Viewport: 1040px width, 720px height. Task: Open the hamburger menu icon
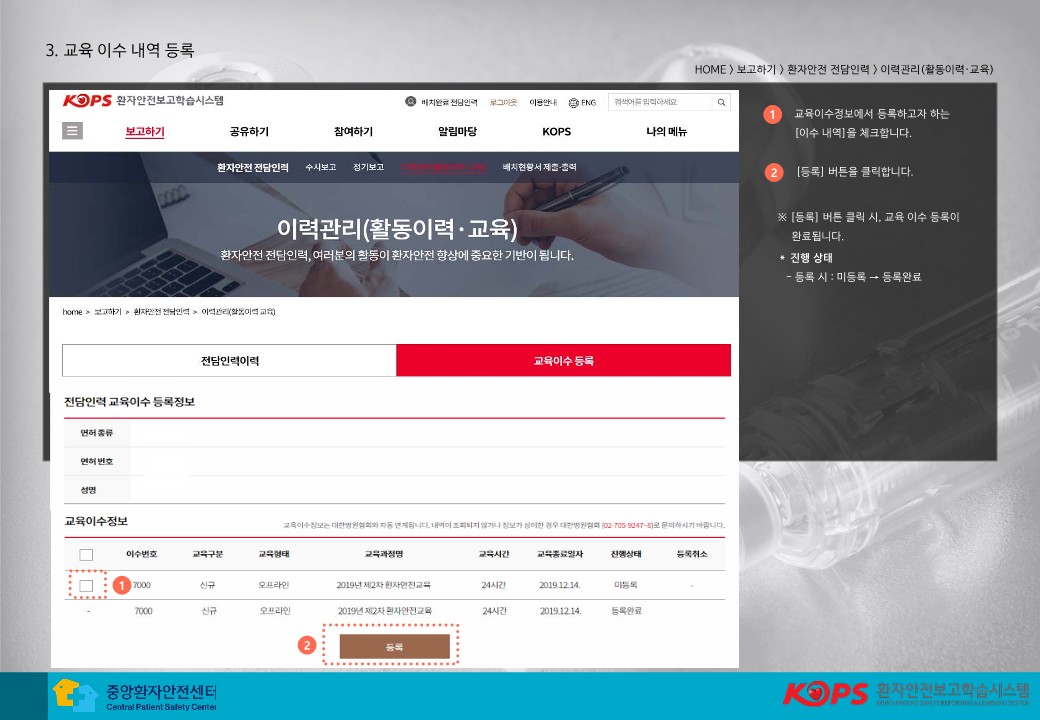(72, 131)
